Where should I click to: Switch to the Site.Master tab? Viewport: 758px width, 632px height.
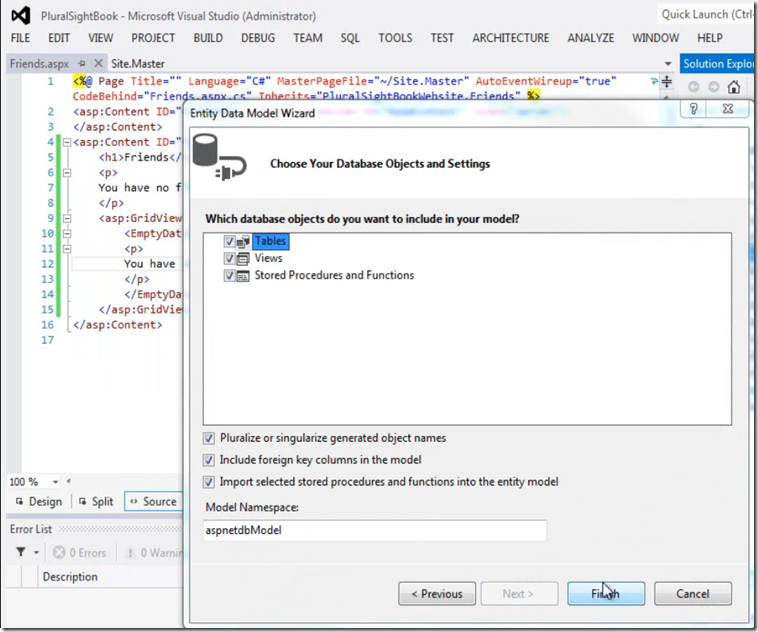pos(138,63)
